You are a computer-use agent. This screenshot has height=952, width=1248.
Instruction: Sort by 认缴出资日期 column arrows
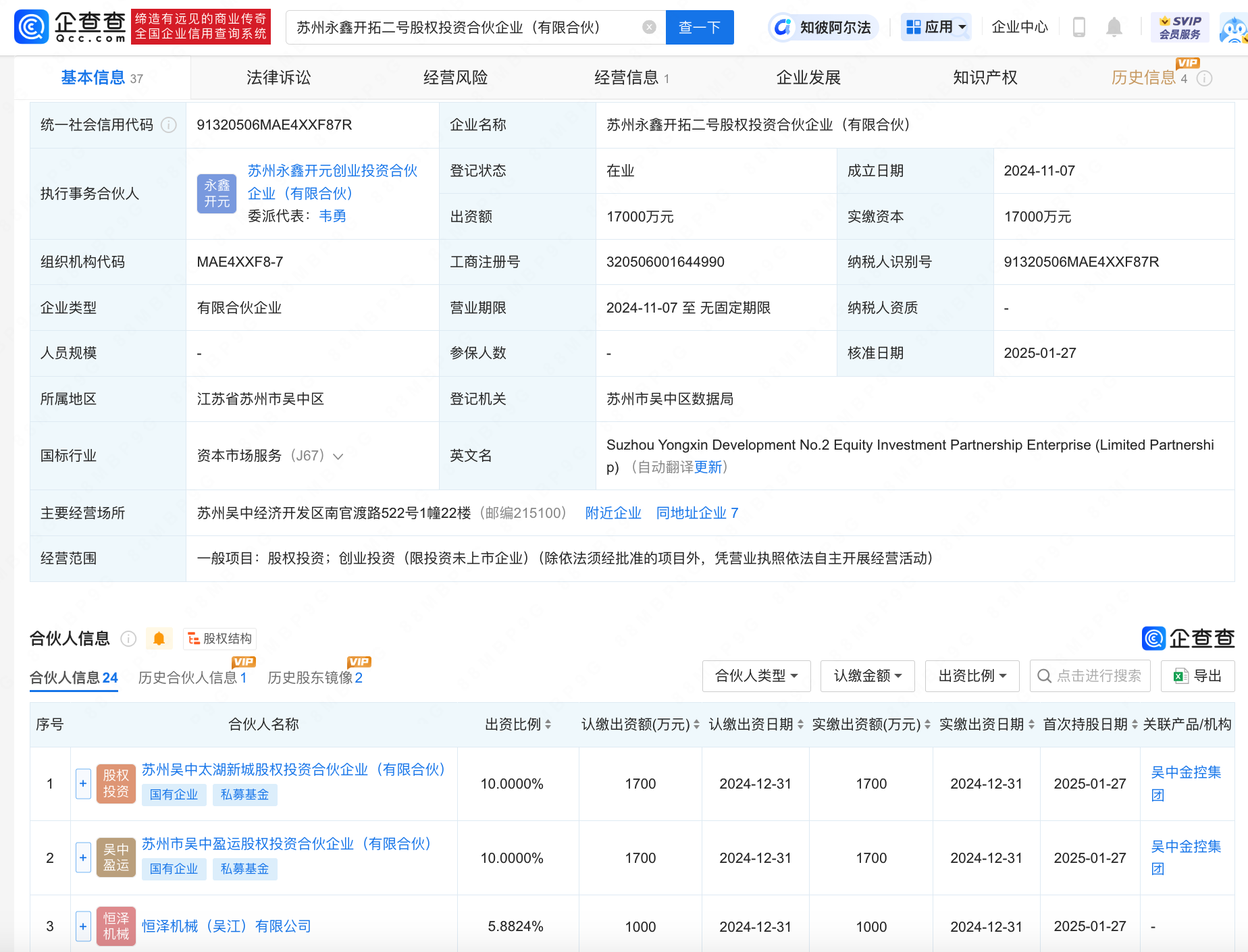[800, 724]
